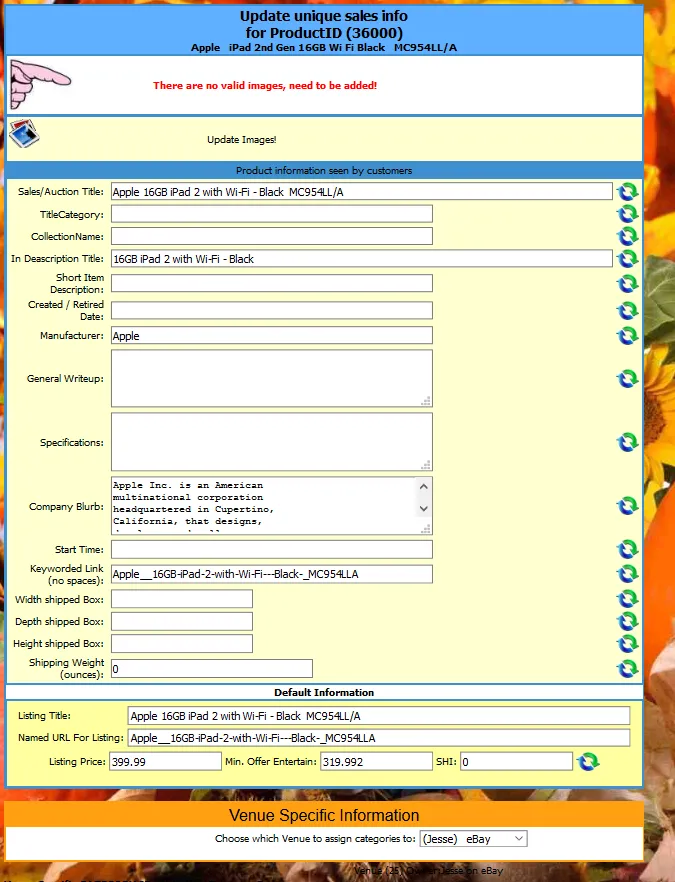Click Company Blurb scroll down arrow
The height and width of the screenshot is (882, 675).
(x=424, y=508)
